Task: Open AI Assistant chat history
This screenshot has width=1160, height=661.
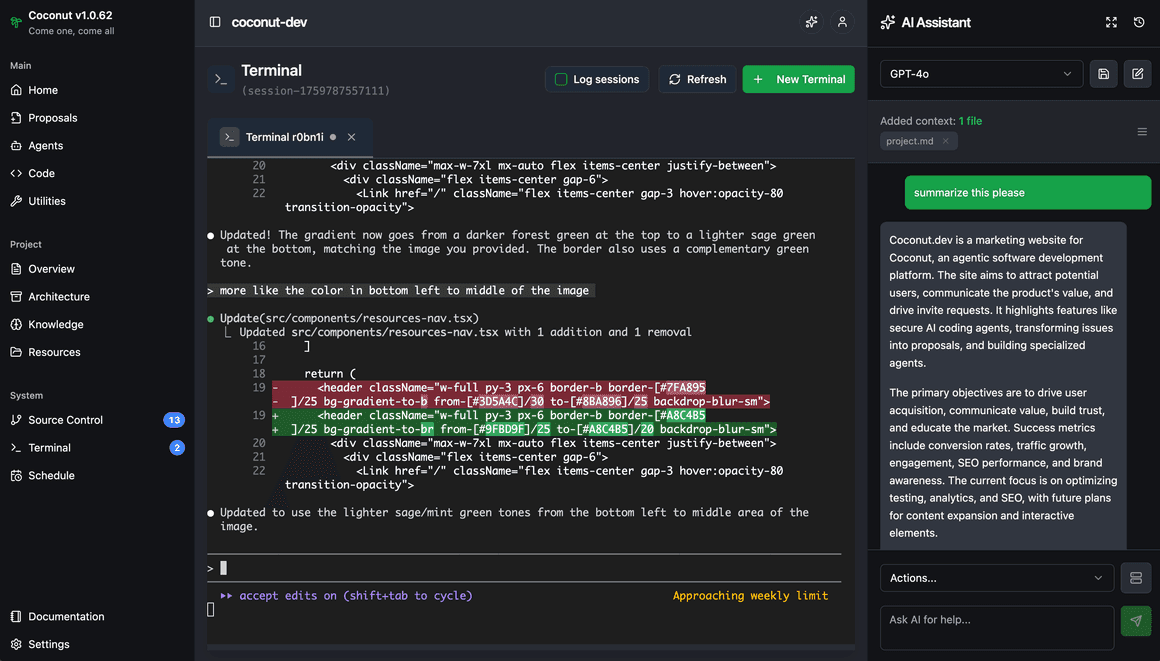Action: pyautogui.click(x=1139, y=22)
